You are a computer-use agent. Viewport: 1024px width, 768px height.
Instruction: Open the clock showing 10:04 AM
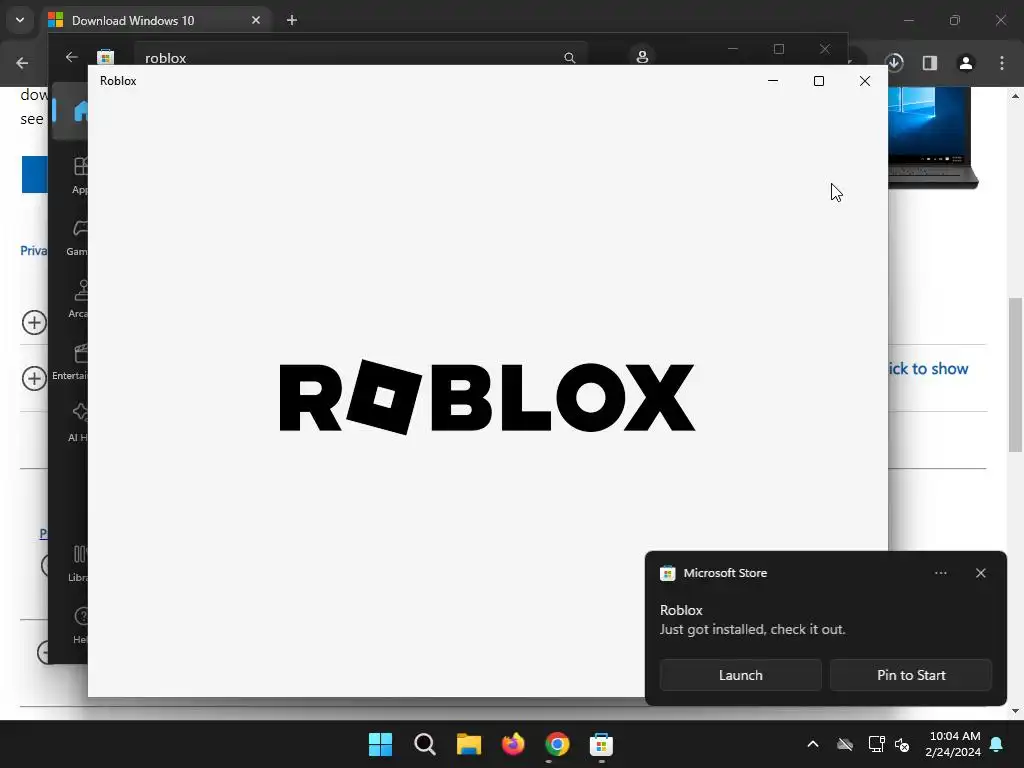[954, 744]
